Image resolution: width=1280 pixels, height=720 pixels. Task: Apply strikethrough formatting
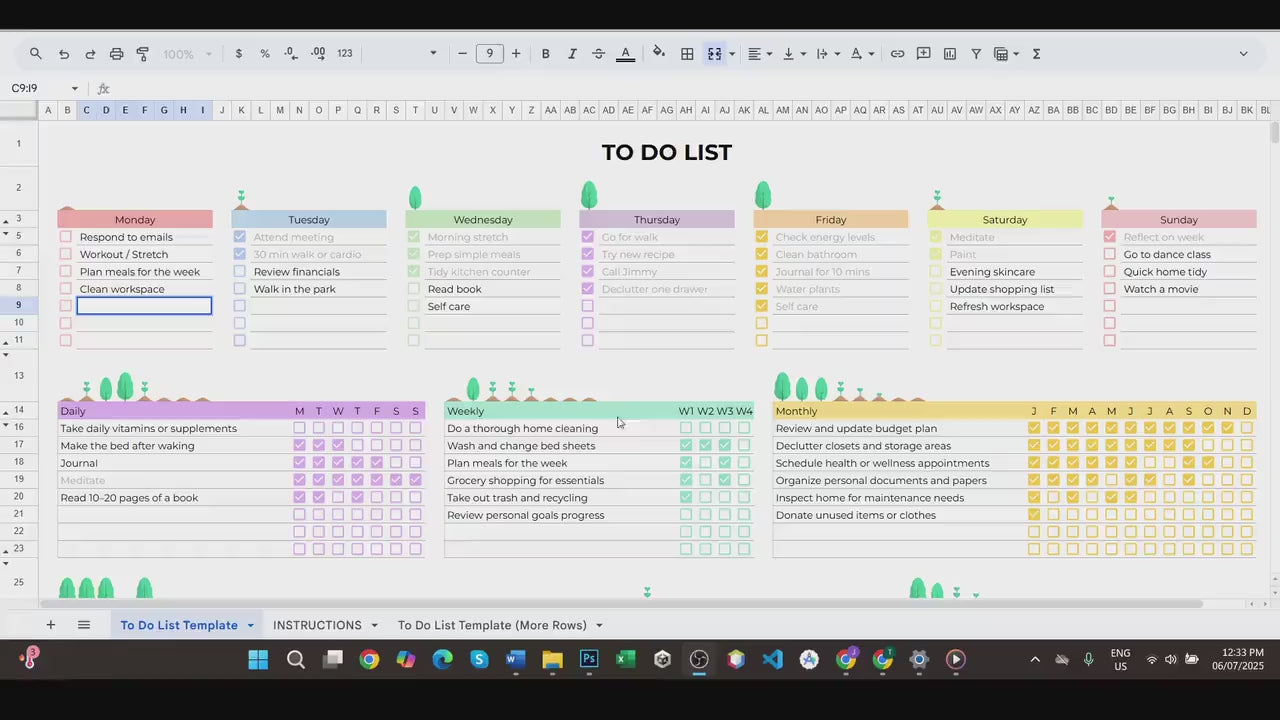coord(598,54)
